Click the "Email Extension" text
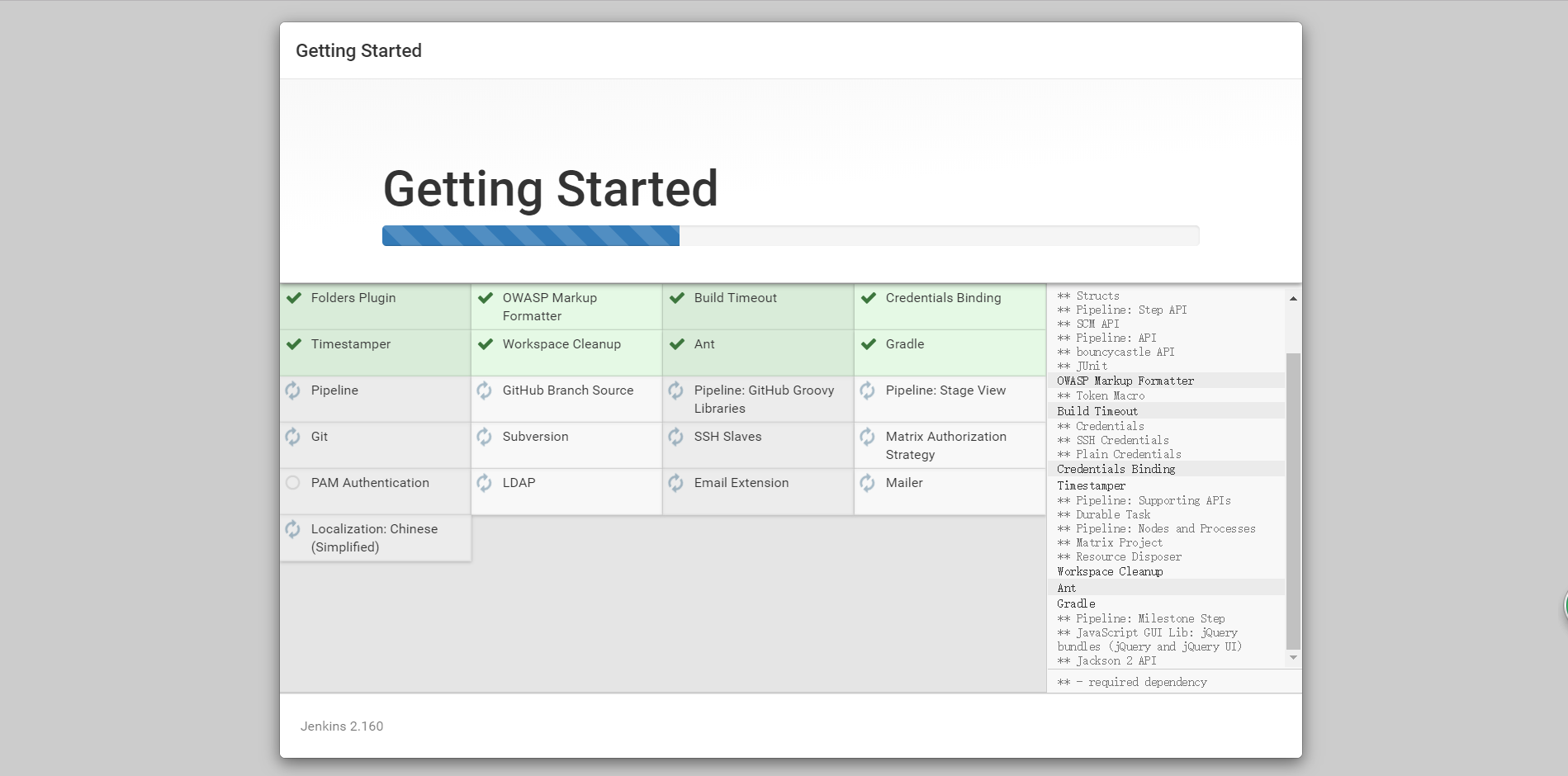Viewport: 1568px width, 776px height. click(x=741, y=483)
